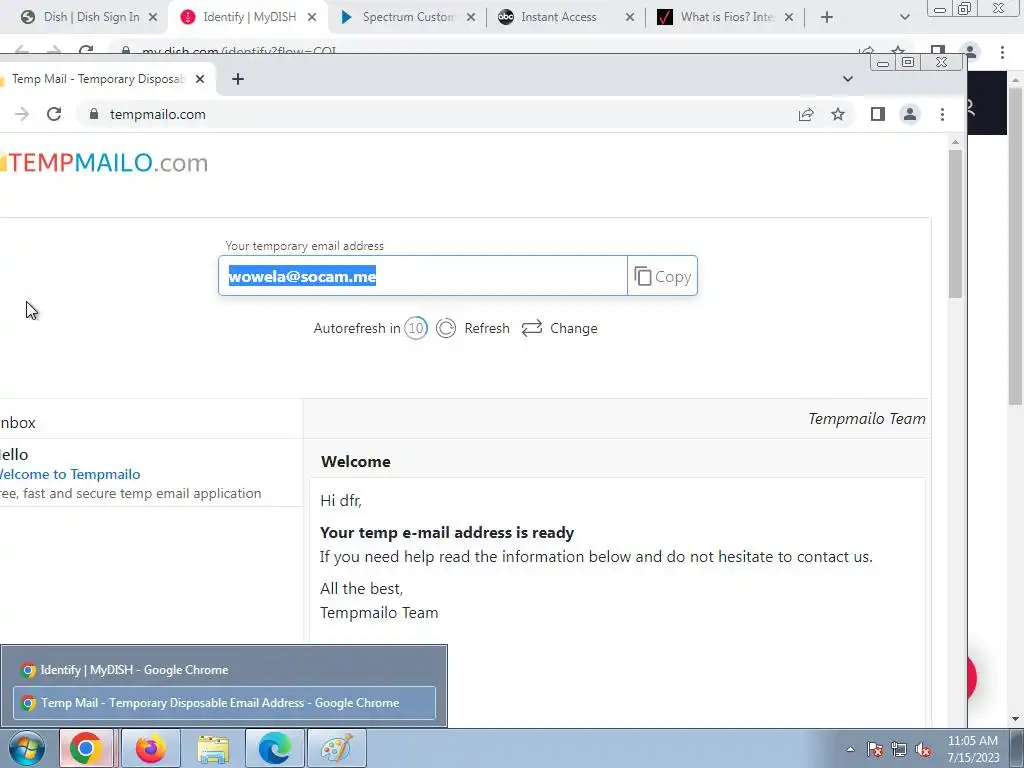Image resolution: width=1024 pixels, height=768 pixels.
Task: Bookmark tempmailo.com with star icon
Action: [838, 114]
